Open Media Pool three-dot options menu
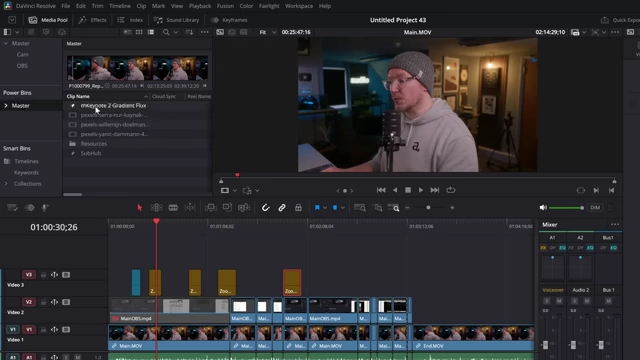The image size is (640, 360). pyautogui.click(x=204, y=32)
